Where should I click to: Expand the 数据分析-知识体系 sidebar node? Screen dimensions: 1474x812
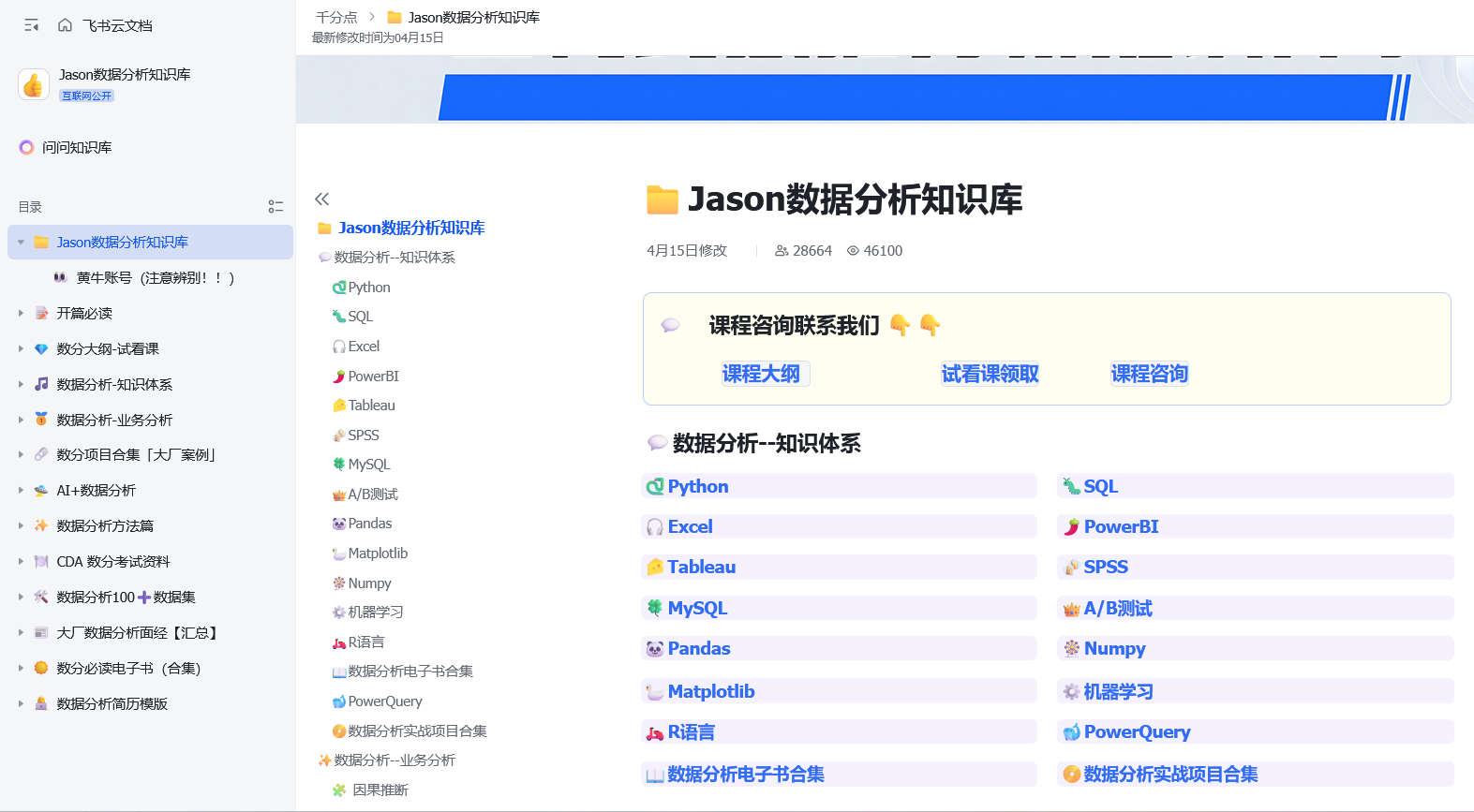click(21, 384)
